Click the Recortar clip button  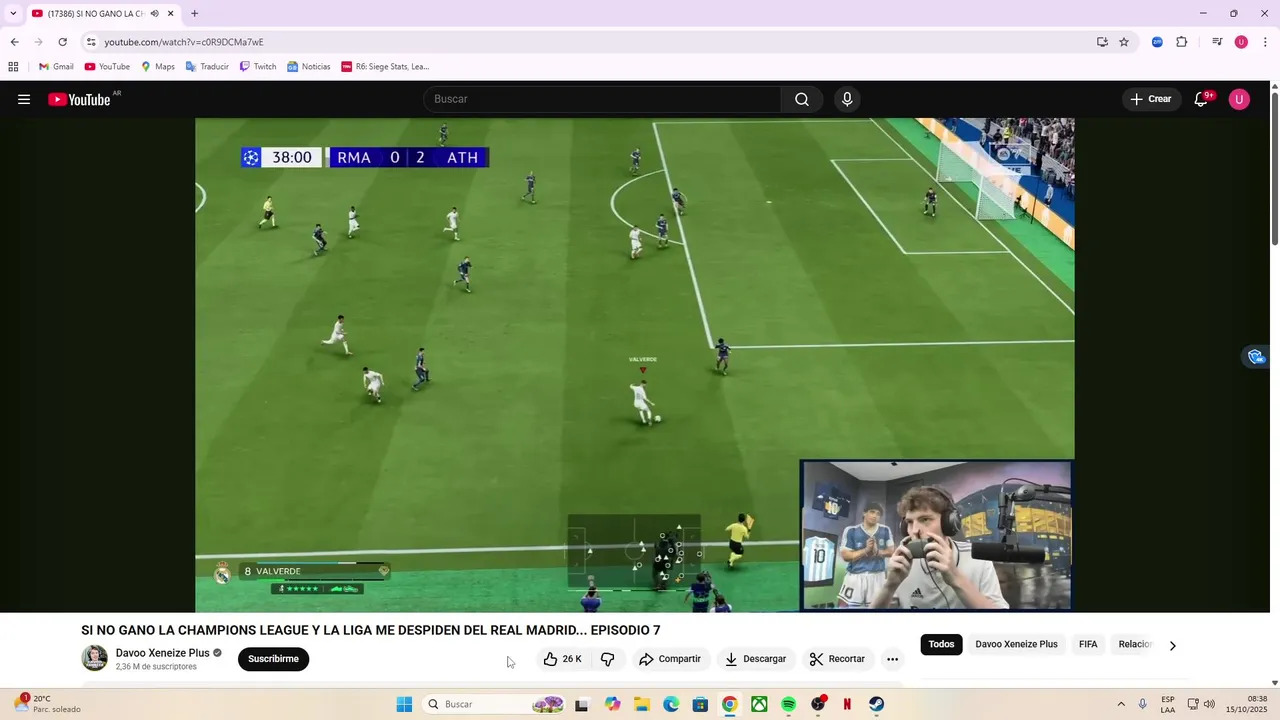pos(837,659)
